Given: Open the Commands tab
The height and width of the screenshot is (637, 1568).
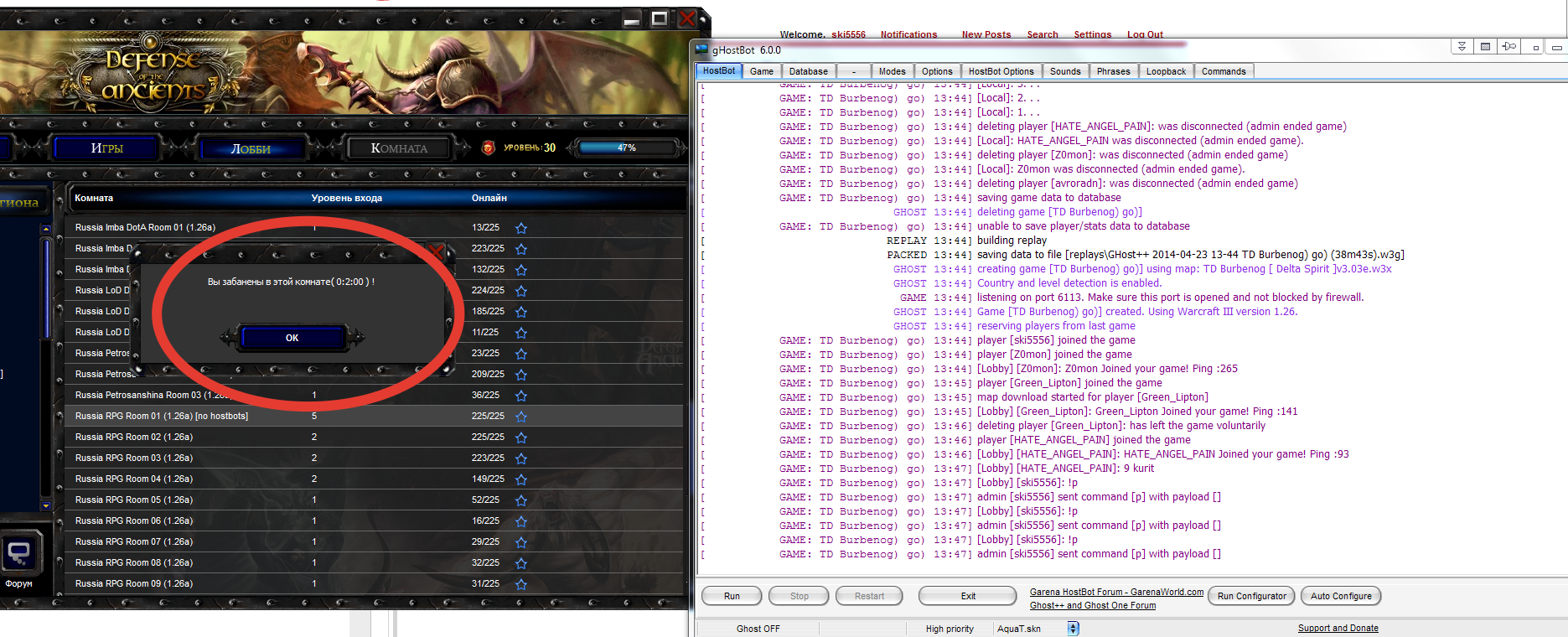Looking at the screenshot, I should pos(1224,71).
